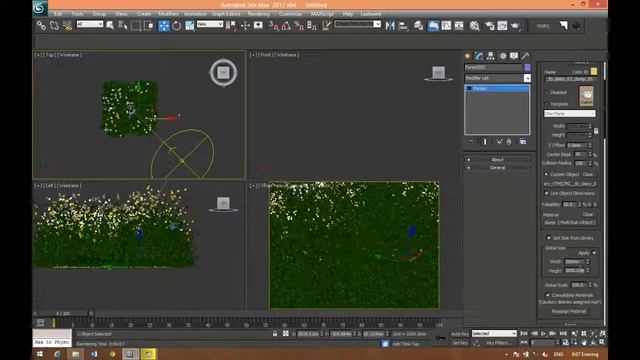The height and width of the screenshot is (360, 640).
Task: Open the Modifiers menu
Action: coord(168,14)
